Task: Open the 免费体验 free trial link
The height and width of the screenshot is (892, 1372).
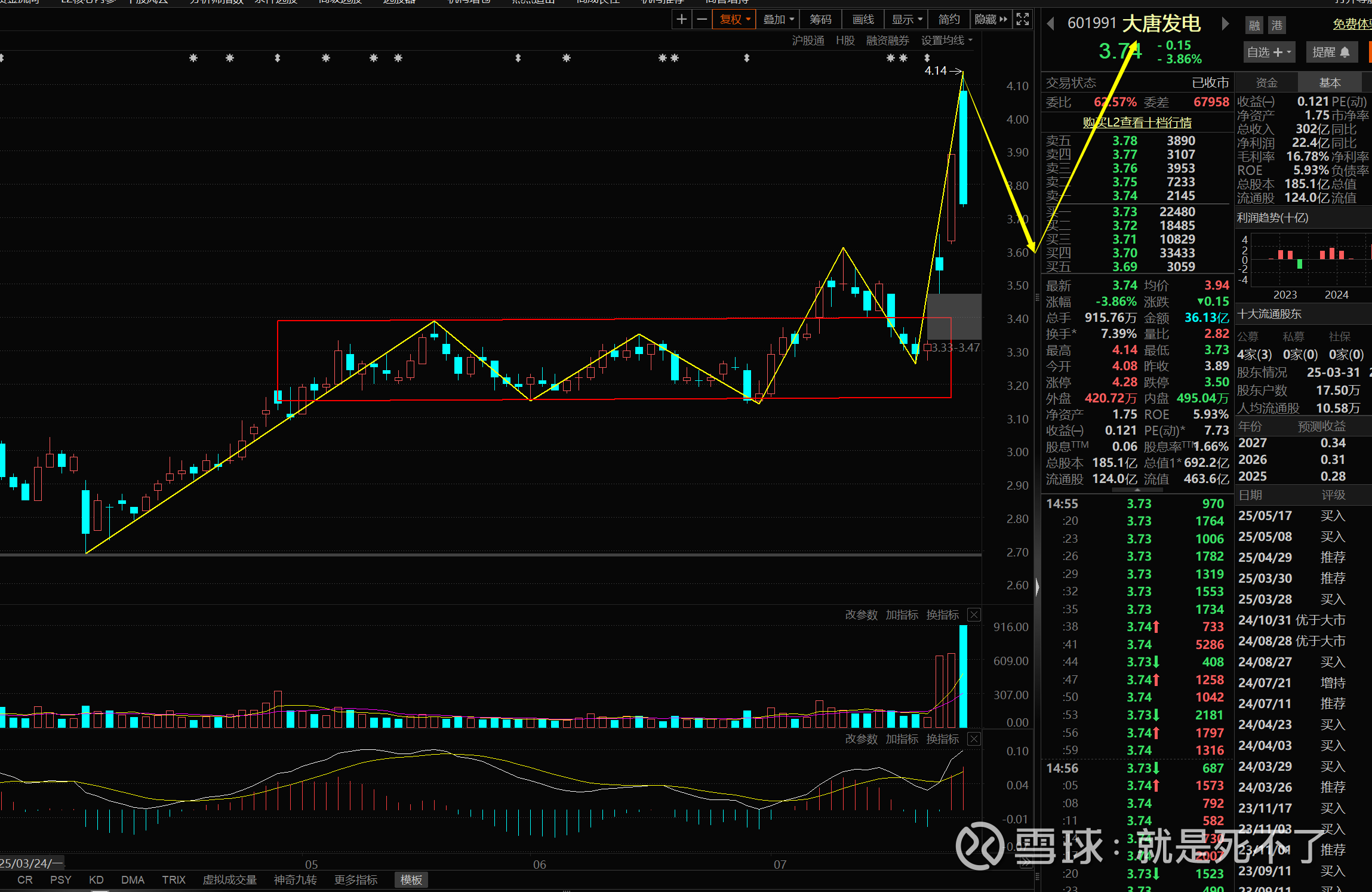Action: pos(1352,24)
